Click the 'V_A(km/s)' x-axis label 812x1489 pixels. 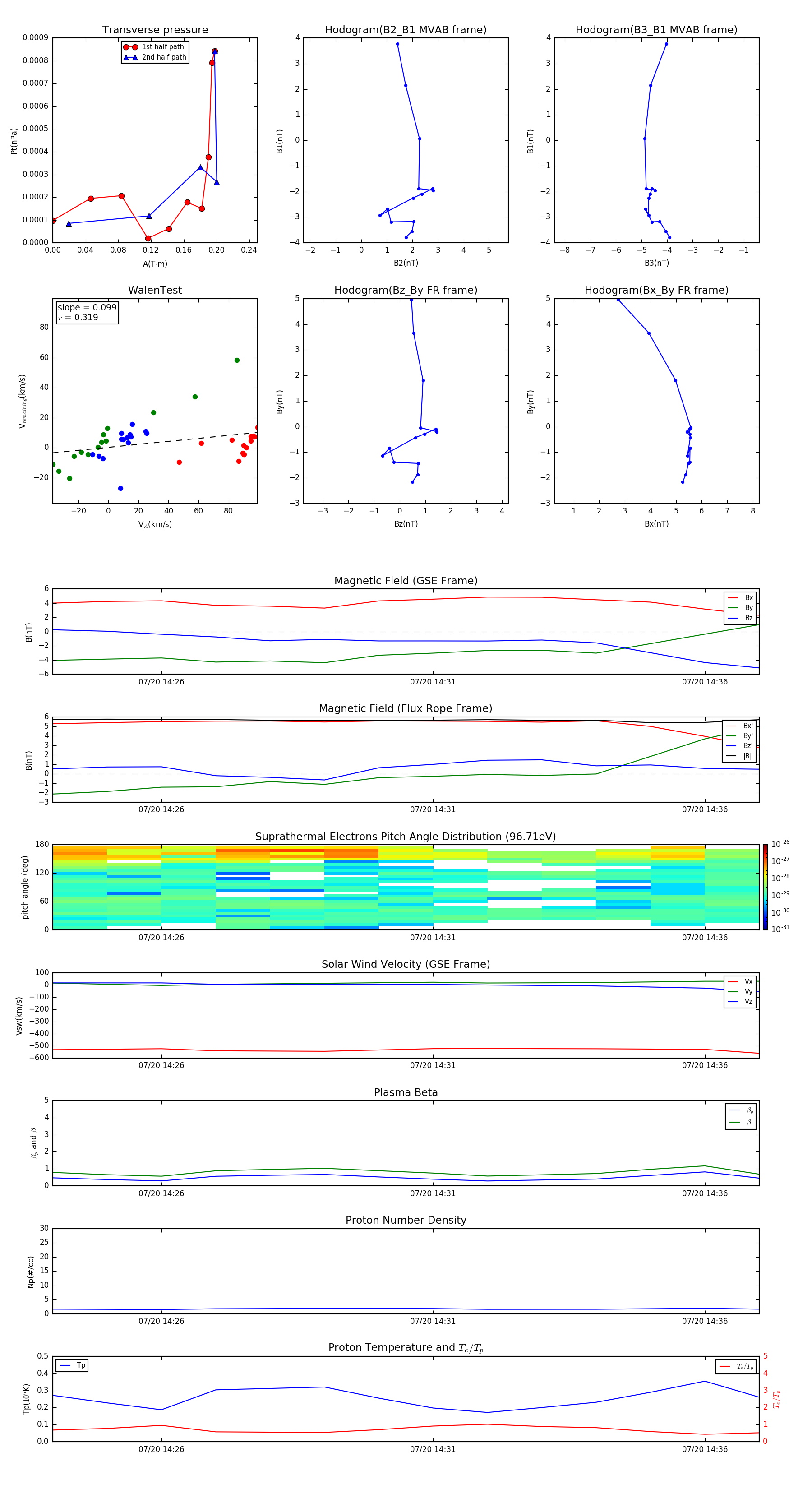pyautogui.click(x=155, y=524)
